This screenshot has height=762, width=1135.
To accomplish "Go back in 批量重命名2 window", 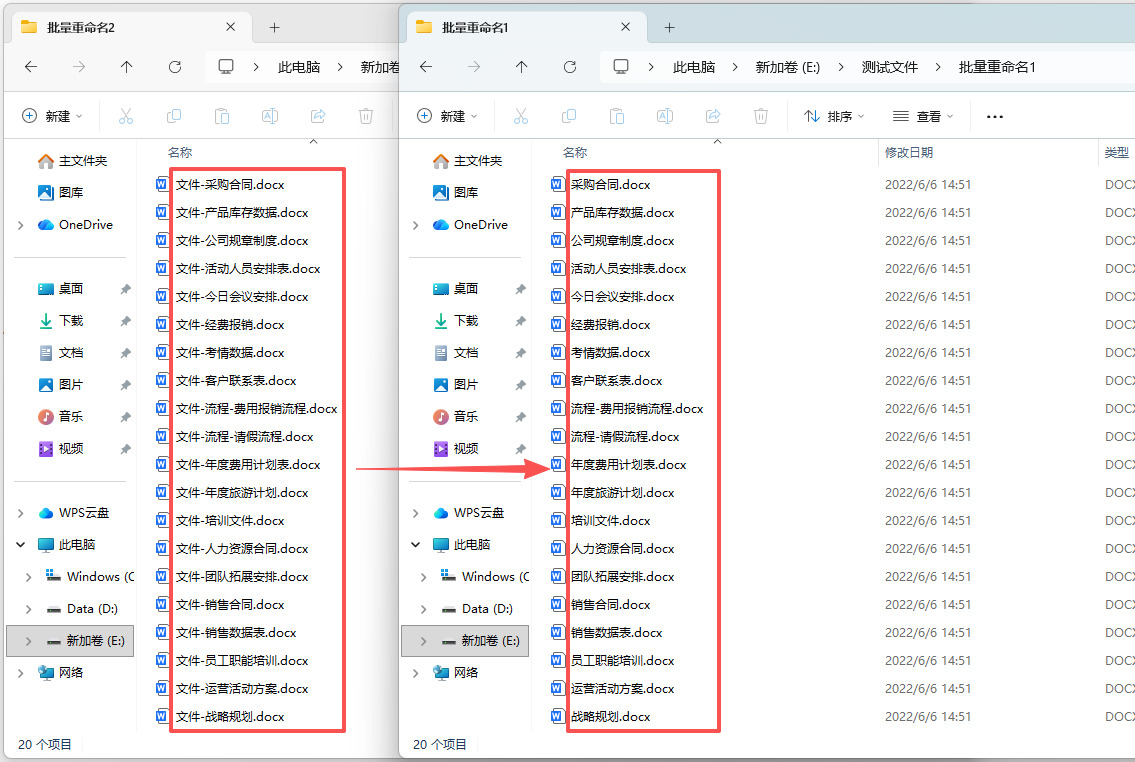I will [x=30, y=67].
